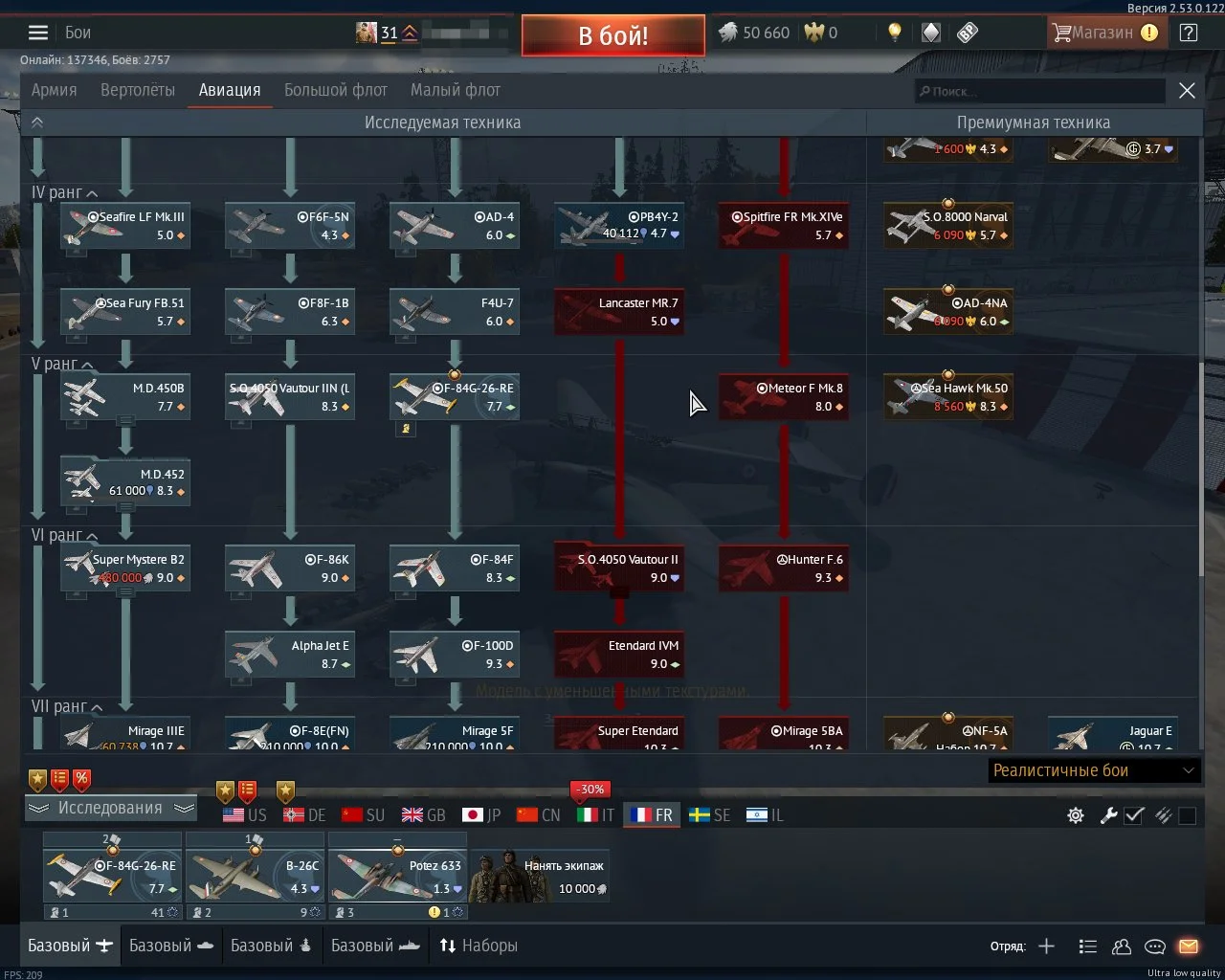Select the Базовый warship preset

click(376, 947)
